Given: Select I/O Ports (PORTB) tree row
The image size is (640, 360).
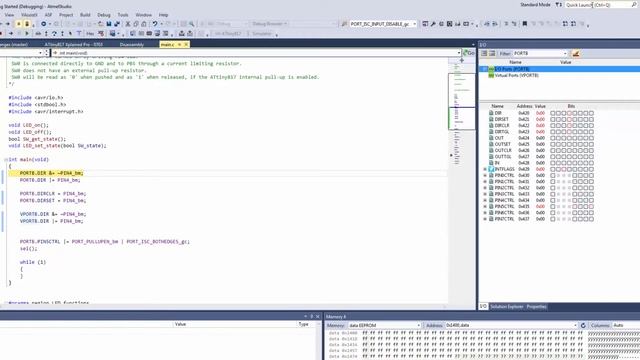Looking at the screenshot, I should (x=560, y=69).
